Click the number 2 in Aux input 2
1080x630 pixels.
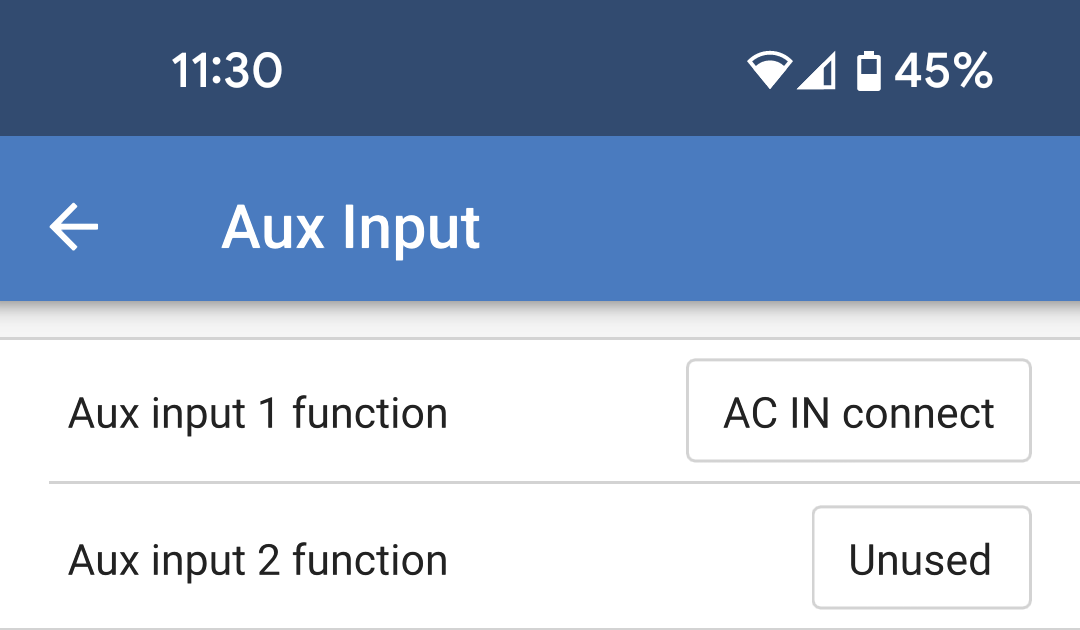pos(268,560)
